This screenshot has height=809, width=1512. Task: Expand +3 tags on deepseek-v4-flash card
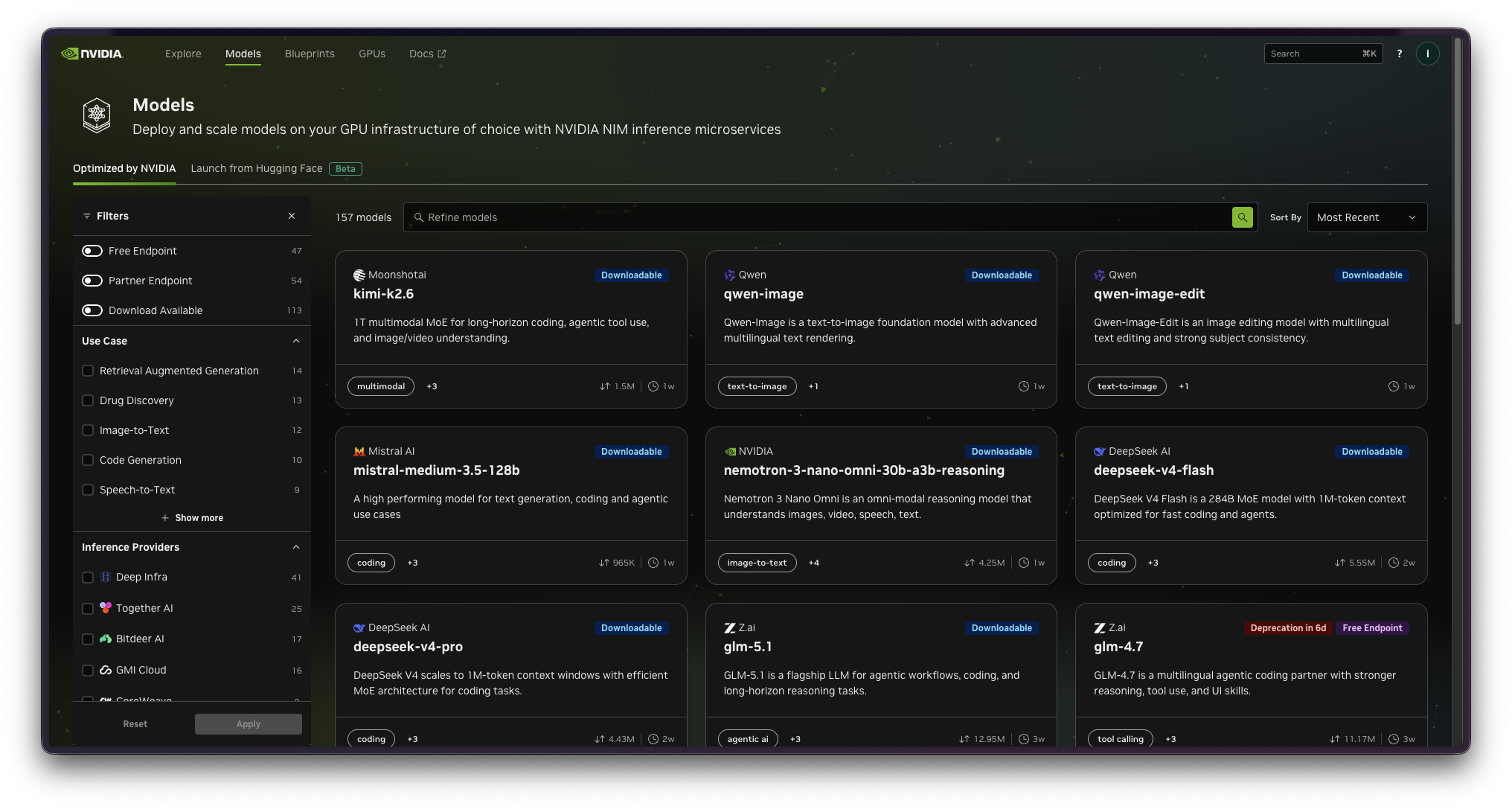[x=1153, y=563]
